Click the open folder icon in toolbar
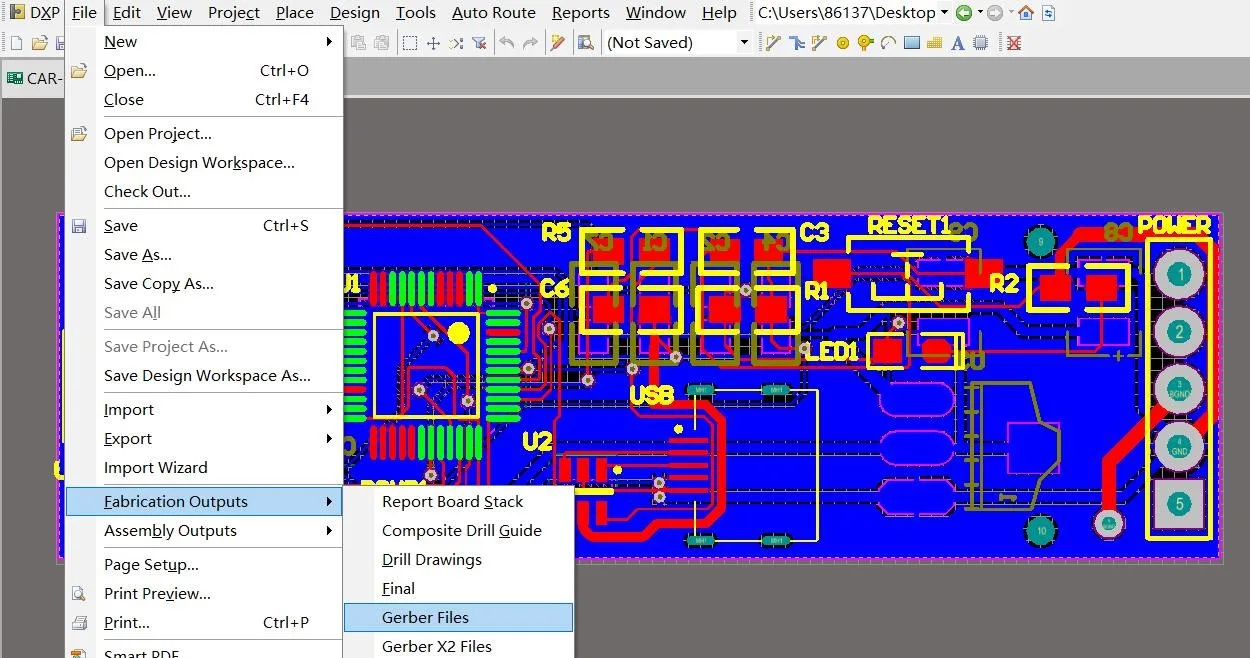 pos(40,43)
